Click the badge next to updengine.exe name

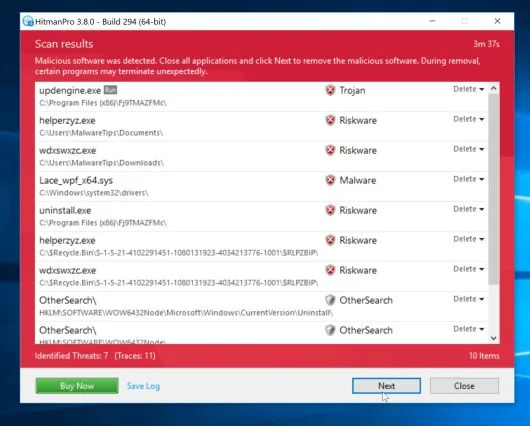pyautogui.click(x=110, y=90)
